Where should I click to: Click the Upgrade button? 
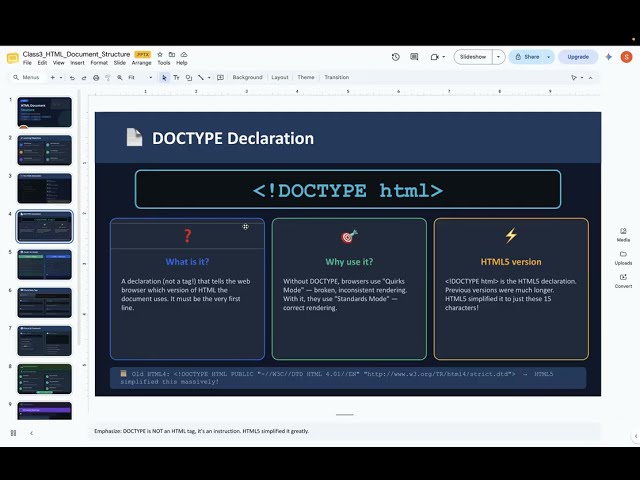(578, 57)
